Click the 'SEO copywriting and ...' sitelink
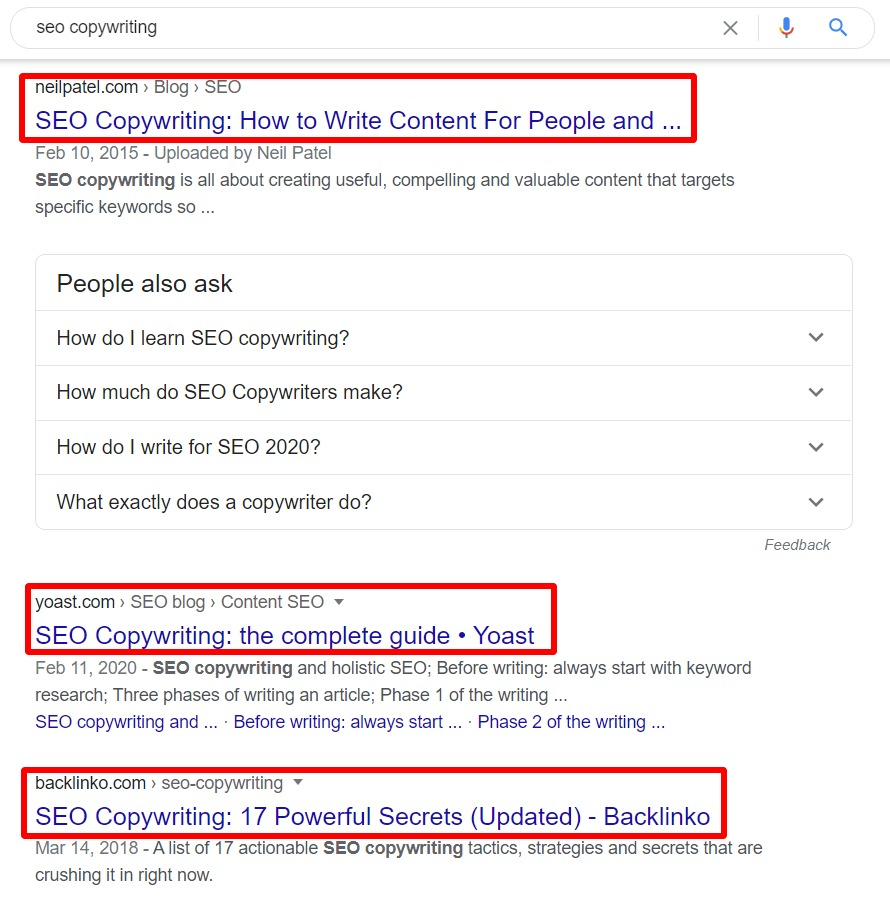The image size is (890, 902). pyautogui.click(x=127, y=722)
